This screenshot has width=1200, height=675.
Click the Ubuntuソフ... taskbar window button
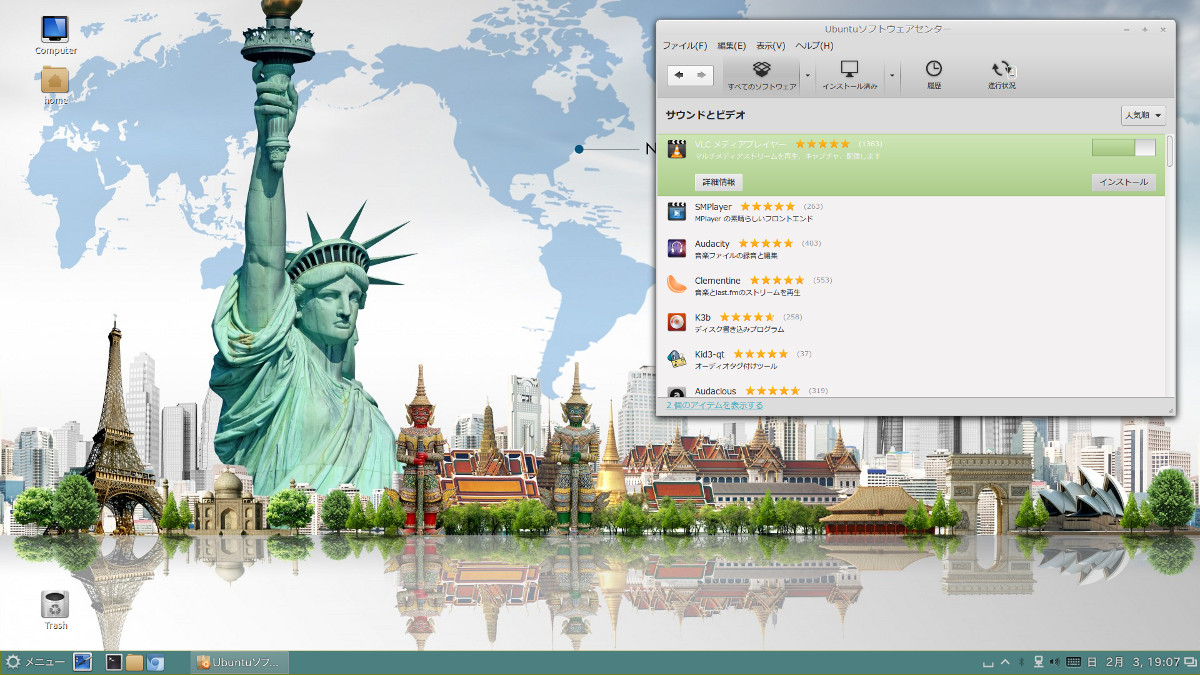pos(240,662)
